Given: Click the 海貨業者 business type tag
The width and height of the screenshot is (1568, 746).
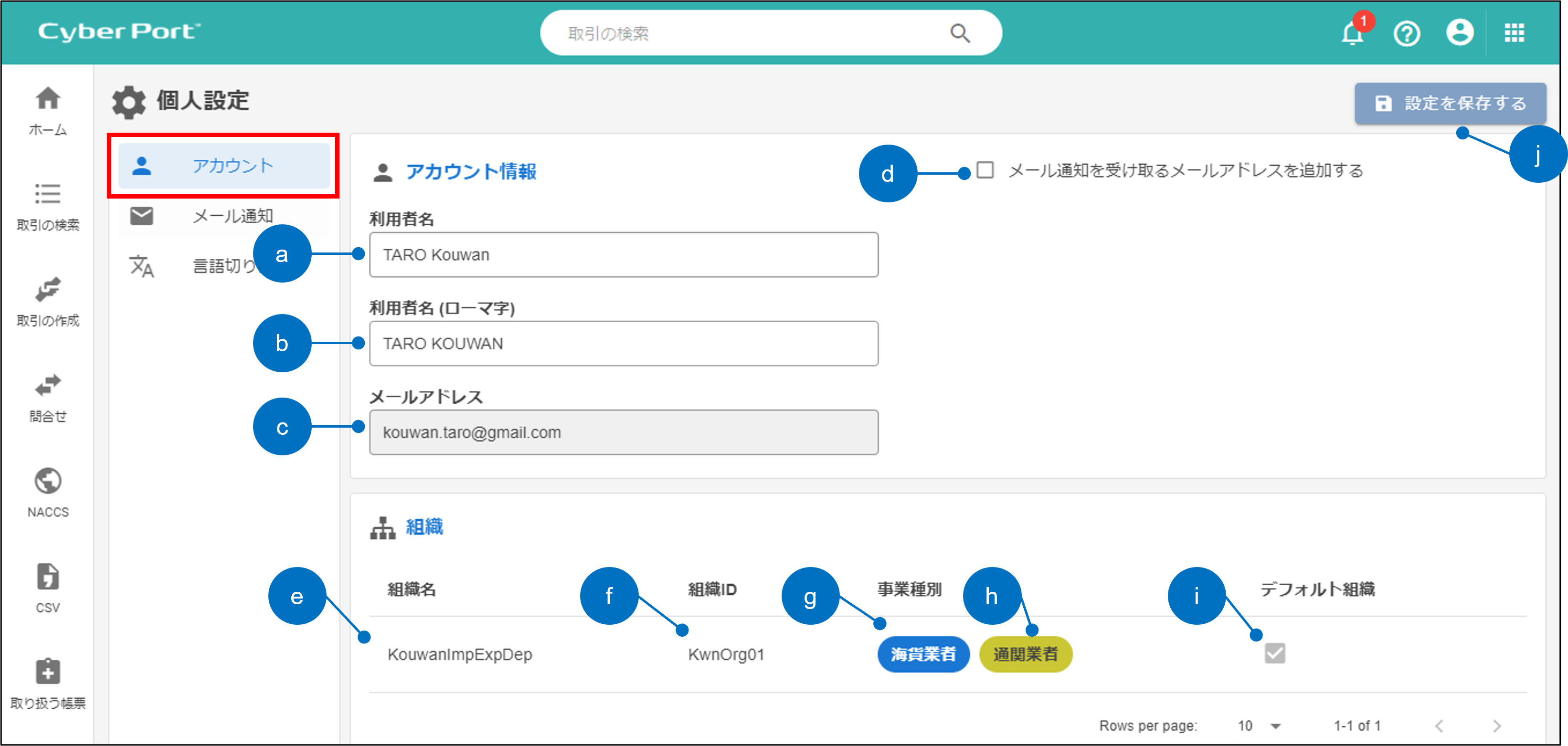Looking at the screenshot, I should [x=923, y=654].
